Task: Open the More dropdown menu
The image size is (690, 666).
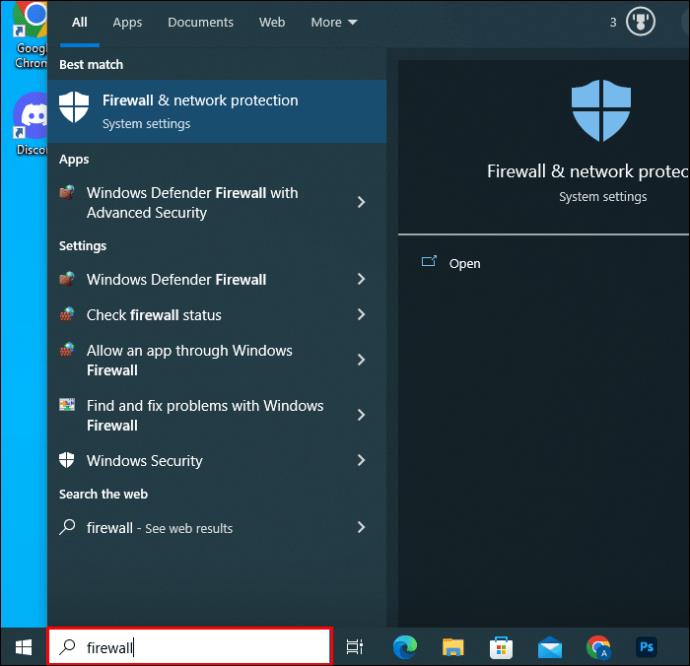Action: 334,22
